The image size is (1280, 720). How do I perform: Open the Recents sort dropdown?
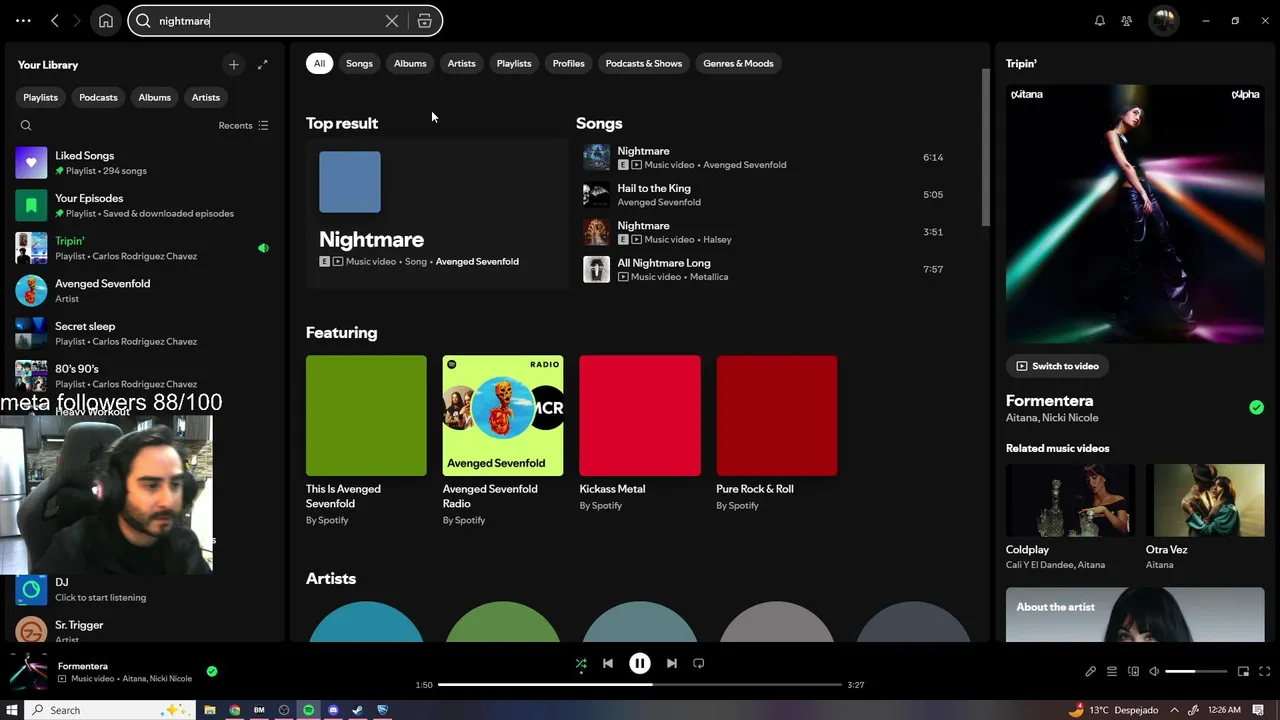point(243,125)
